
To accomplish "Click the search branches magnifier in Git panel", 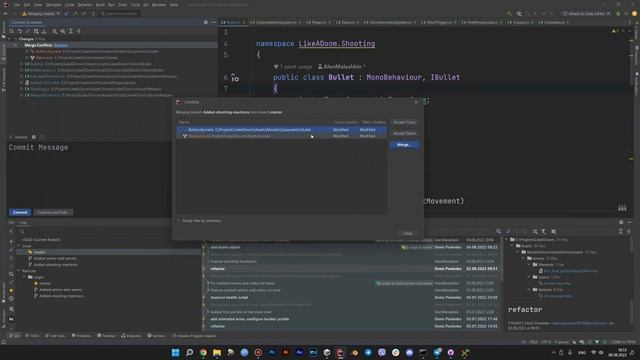I will pyautogui.click(x=22, y=231).
